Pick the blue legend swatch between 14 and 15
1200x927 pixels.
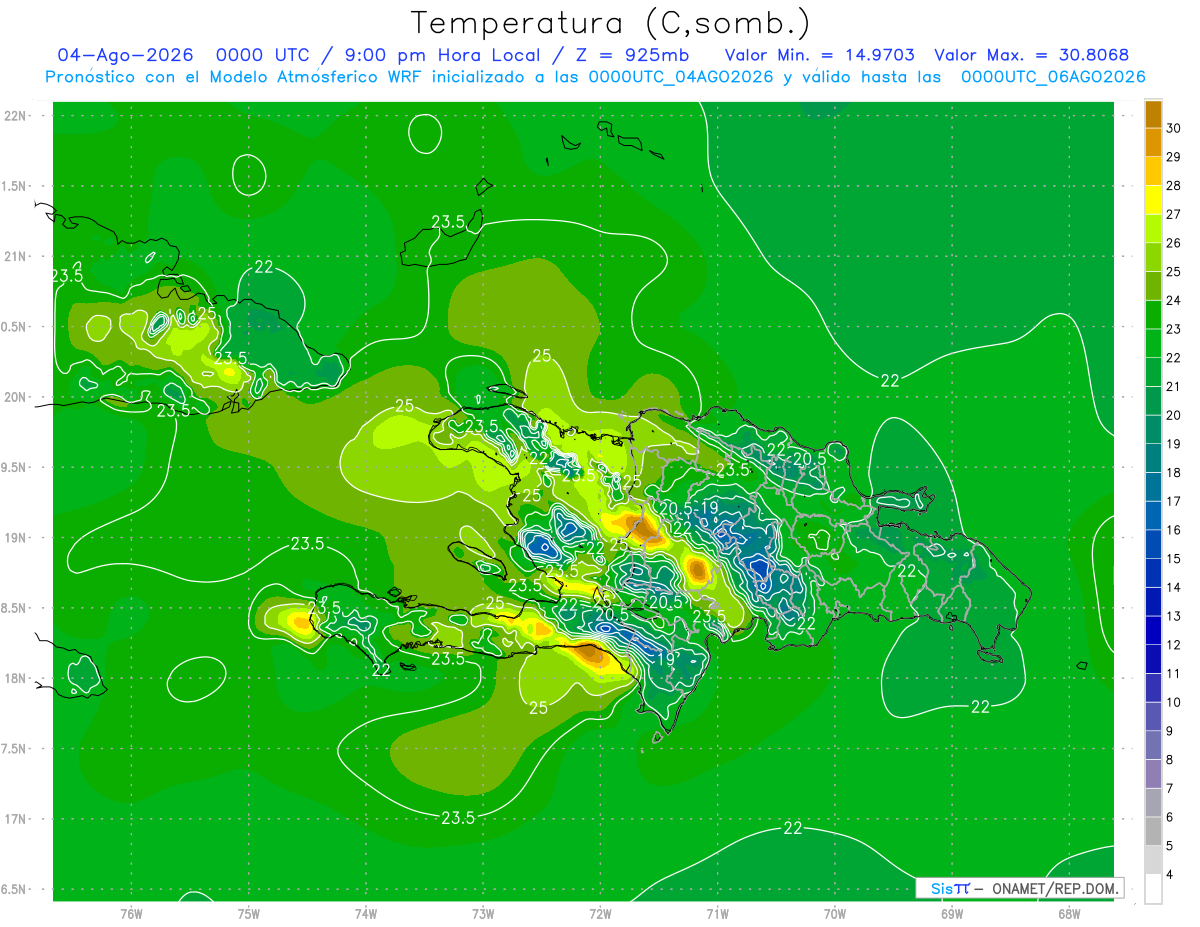pos(1153,573)
